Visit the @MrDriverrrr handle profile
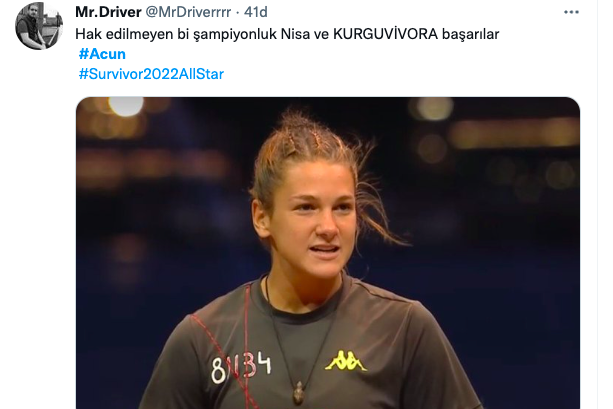This screenshot has width=613, height=409. (x=188, y=12)
